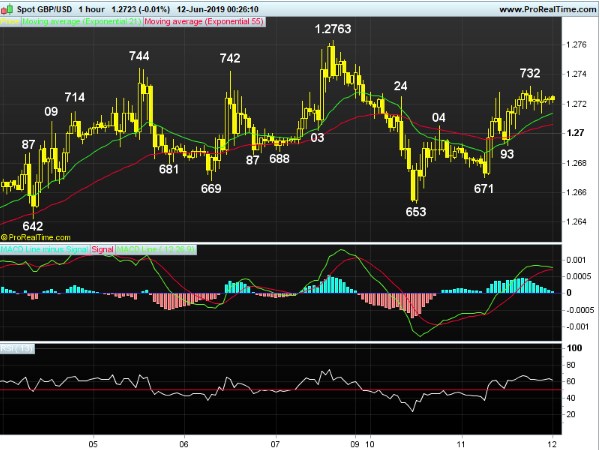Select the 653 swing low annotation

416,211
